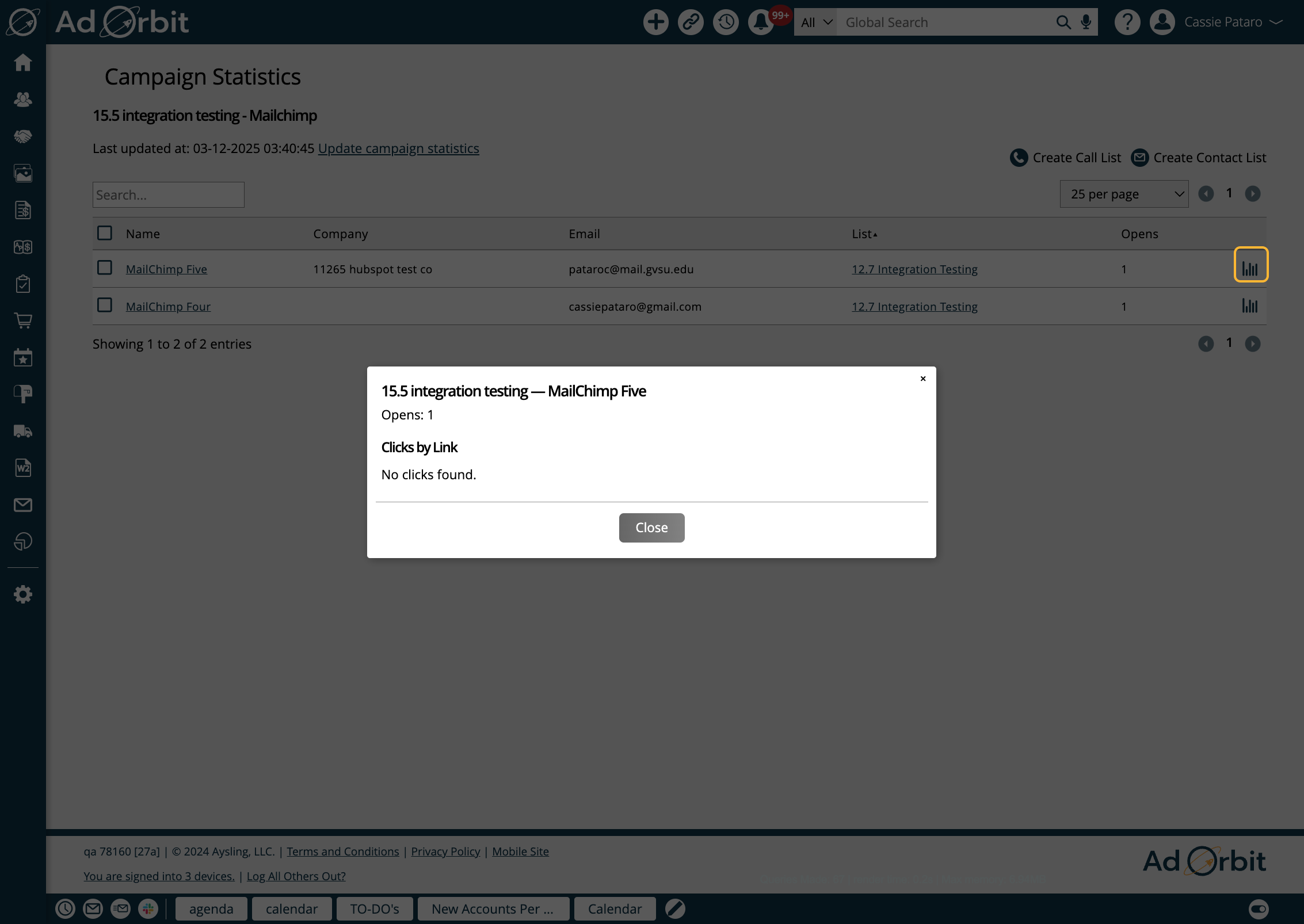
Task: Click You are signed into 3 devices link
Action: [159, 876]
